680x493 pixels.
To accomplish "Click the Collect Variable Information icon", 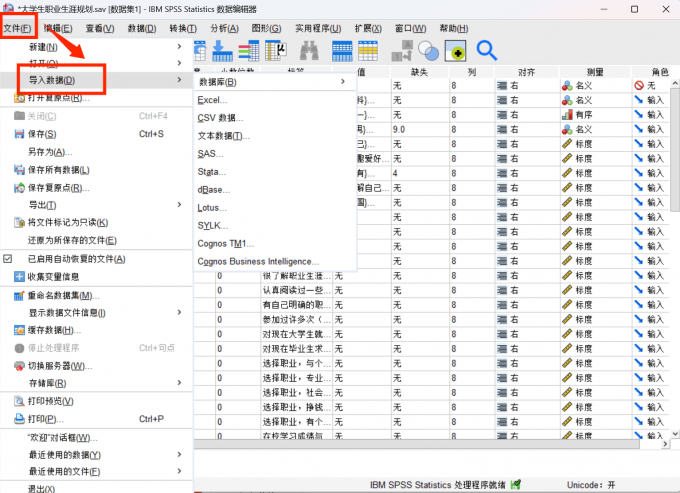I will coord(19,277).
